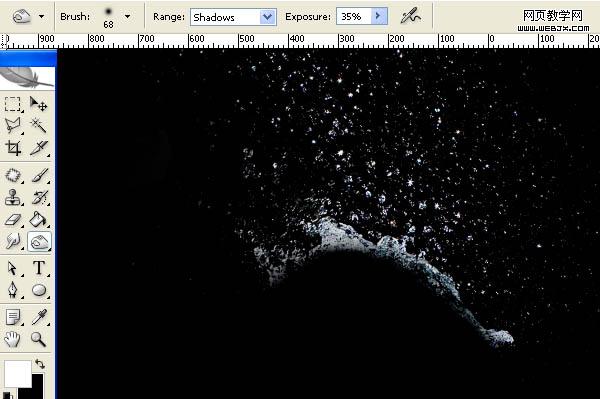
Task: Click the brush size 68 preview
Action: click(108, 17)
